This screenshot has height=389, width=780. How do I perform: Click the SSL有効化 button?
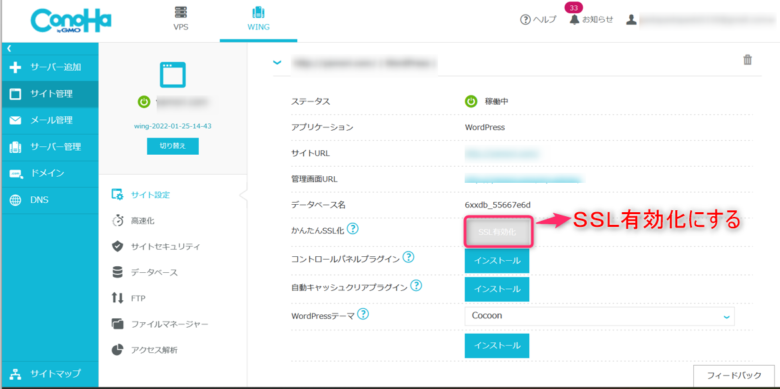click(497, 232)
